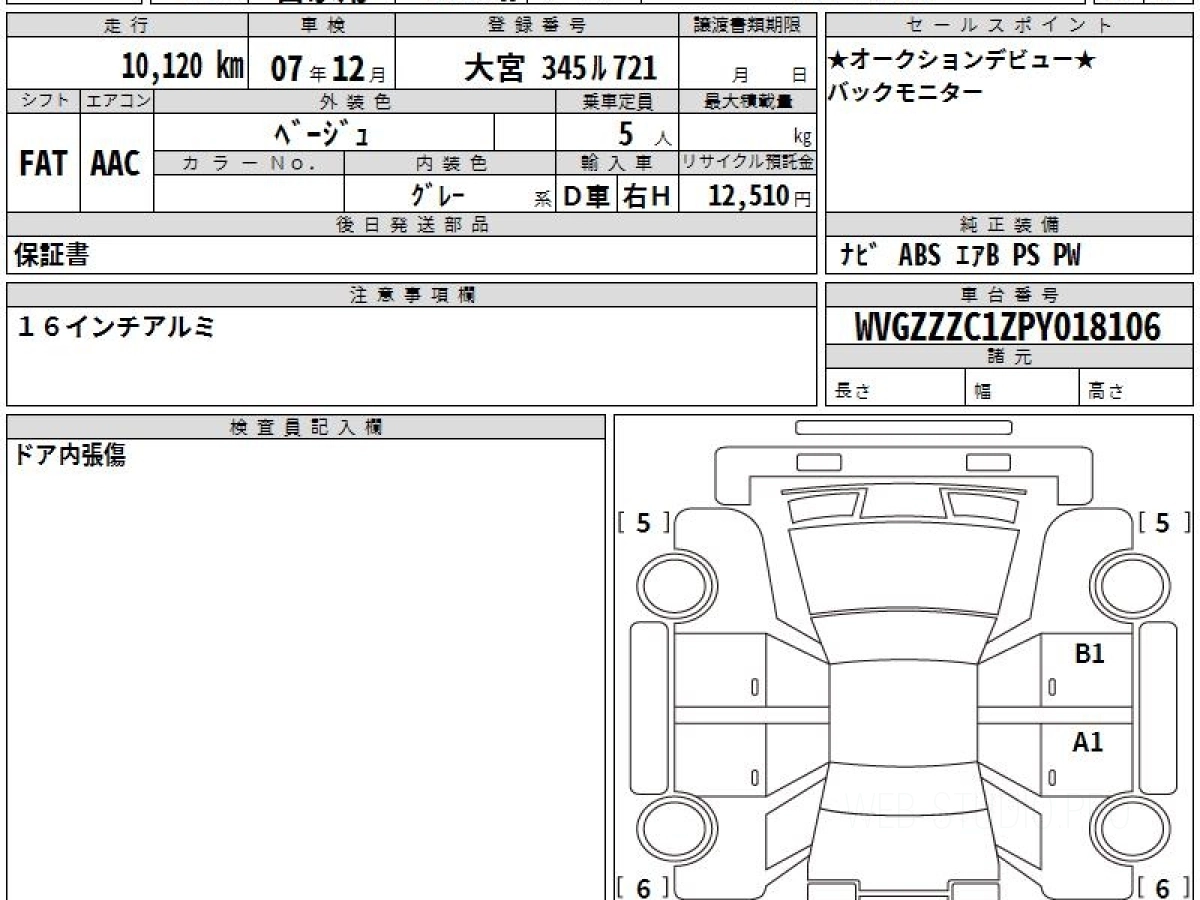Screen dimensions: 1200x900
Task: Select the 走行 column header
Action: coord(126,26)
